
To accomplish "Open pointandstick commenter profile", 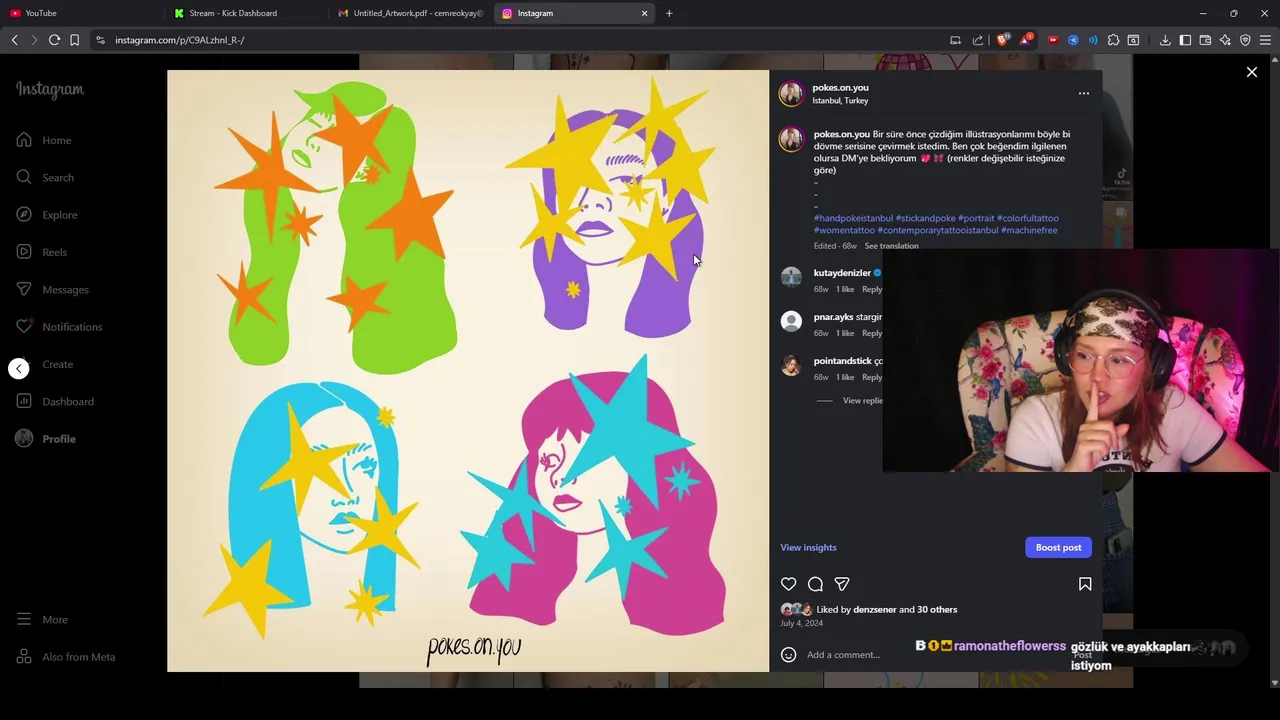I will (x=842, y=361).
